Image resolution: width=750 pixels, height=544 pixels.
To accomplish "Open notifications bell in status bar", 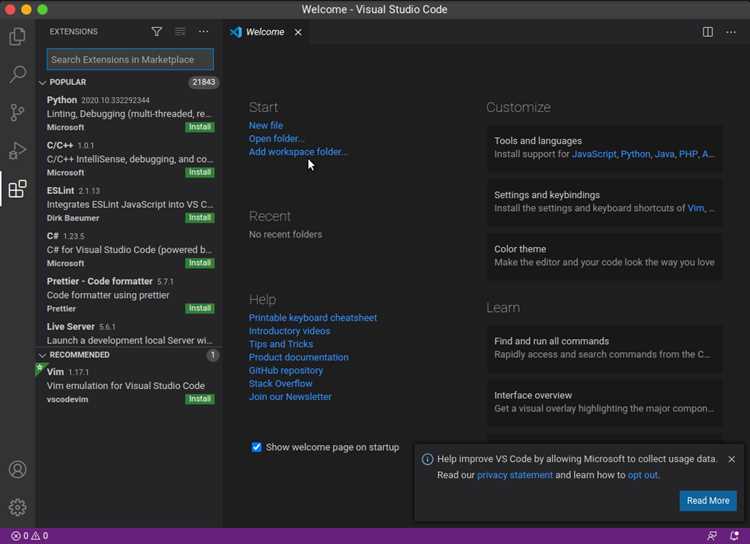I will [x=734, y=535].
